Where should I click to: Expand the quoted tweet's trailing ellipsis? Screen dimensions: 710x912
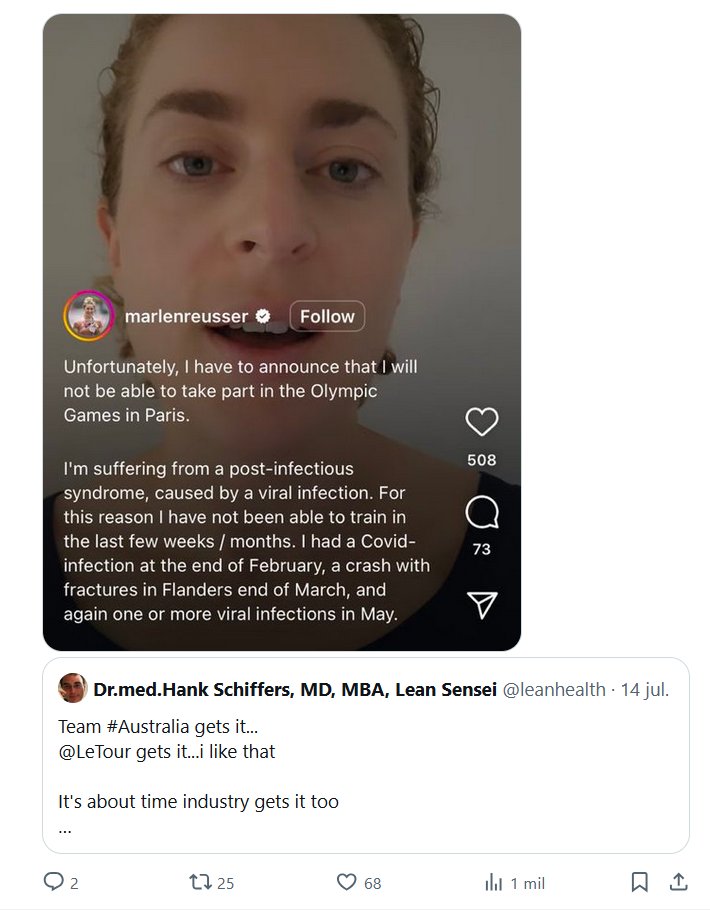pyautogui.click(x=65, y=828)
